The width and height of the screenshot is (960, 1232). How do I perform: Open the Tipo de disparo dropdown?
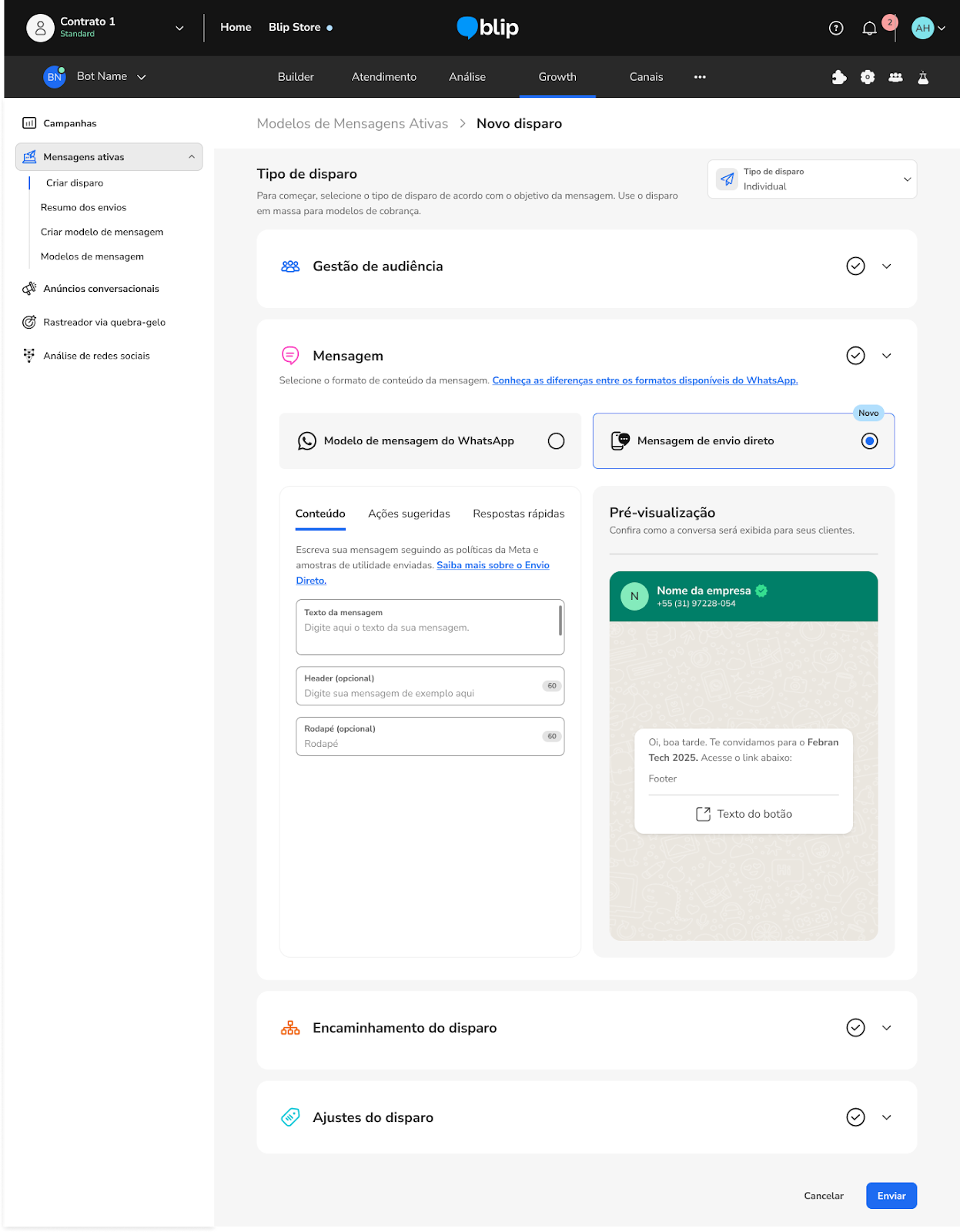tap(811, 179)
